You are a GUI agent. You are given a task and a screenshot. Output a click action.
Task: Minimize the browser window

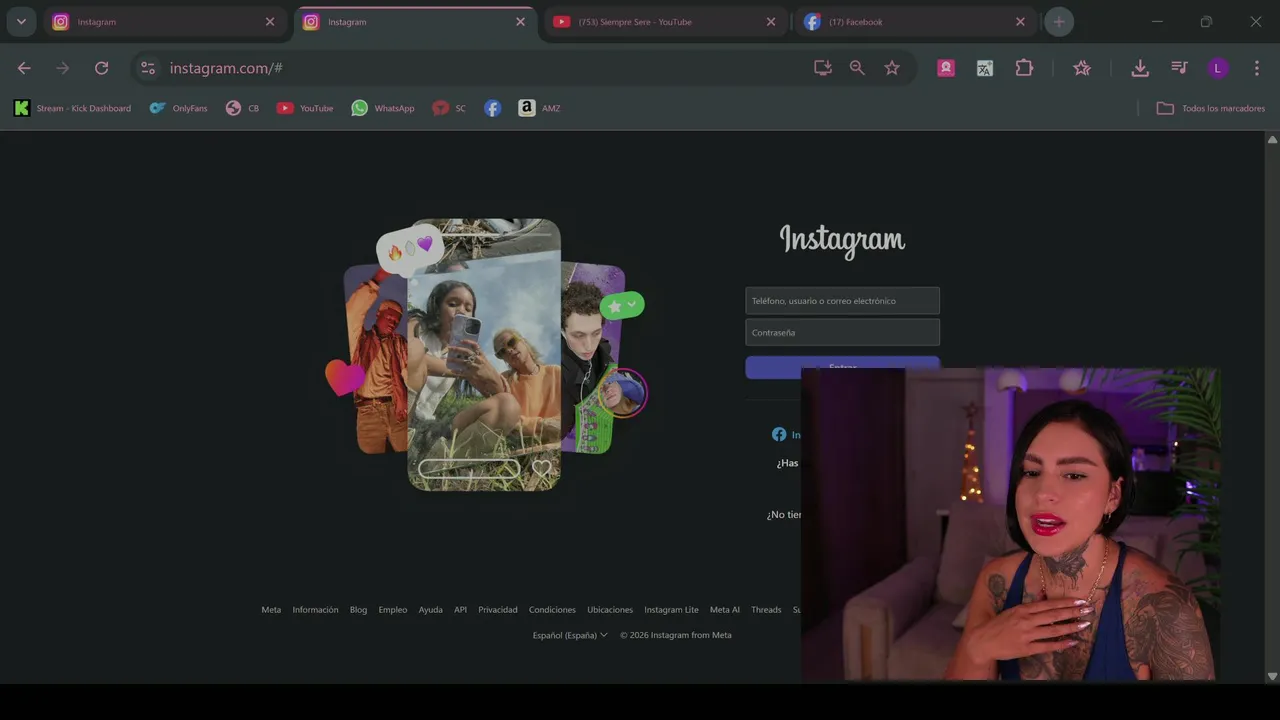[x=1157, y=21]
